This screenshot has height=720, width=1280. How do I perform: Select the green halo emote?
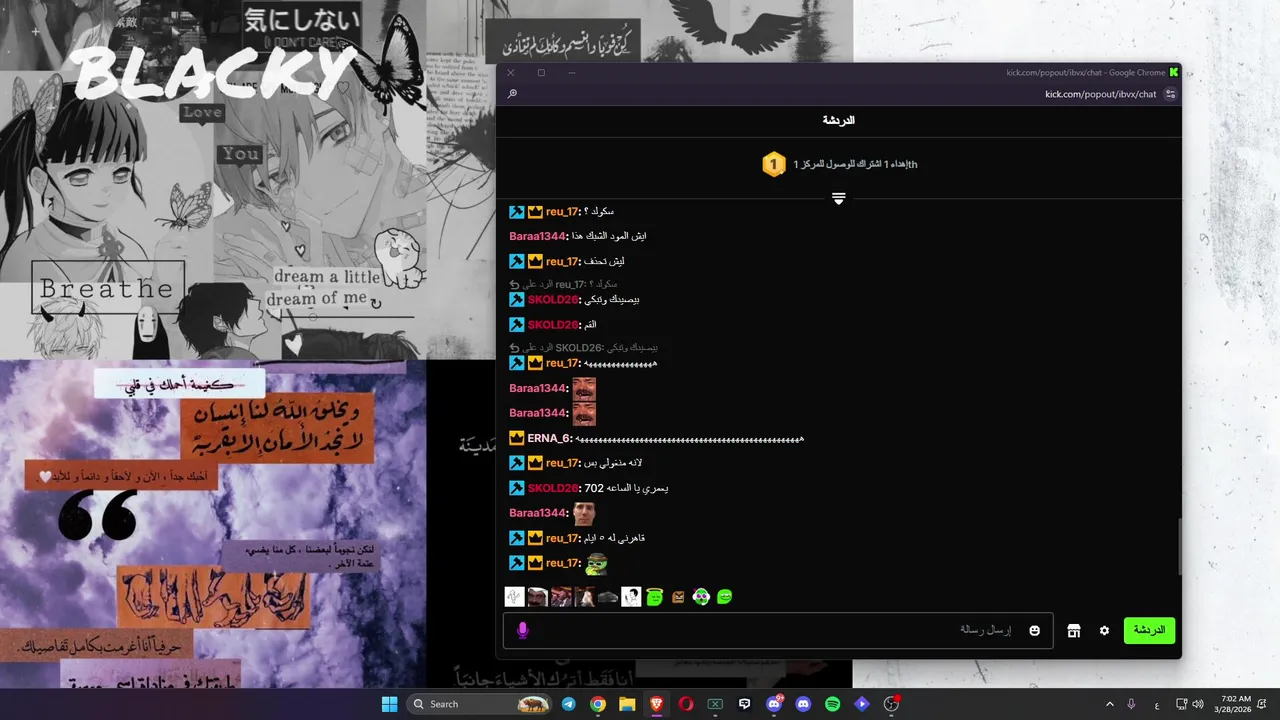pyautogui.click(x=655, y=597)
